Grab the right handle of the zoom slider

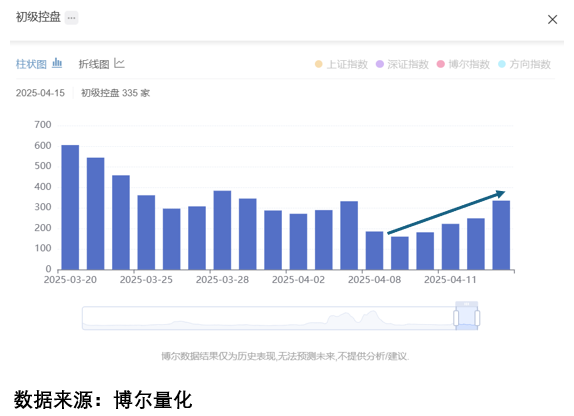click(x=477, y=318)
